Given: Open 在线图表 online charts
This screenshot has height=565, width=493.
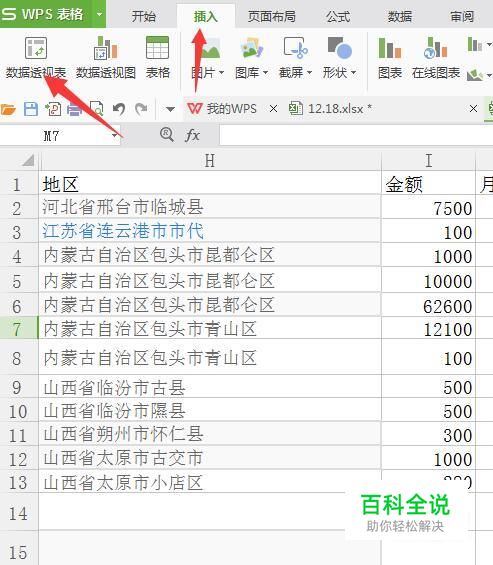Looking at the screenshot, I should (436, 58).
